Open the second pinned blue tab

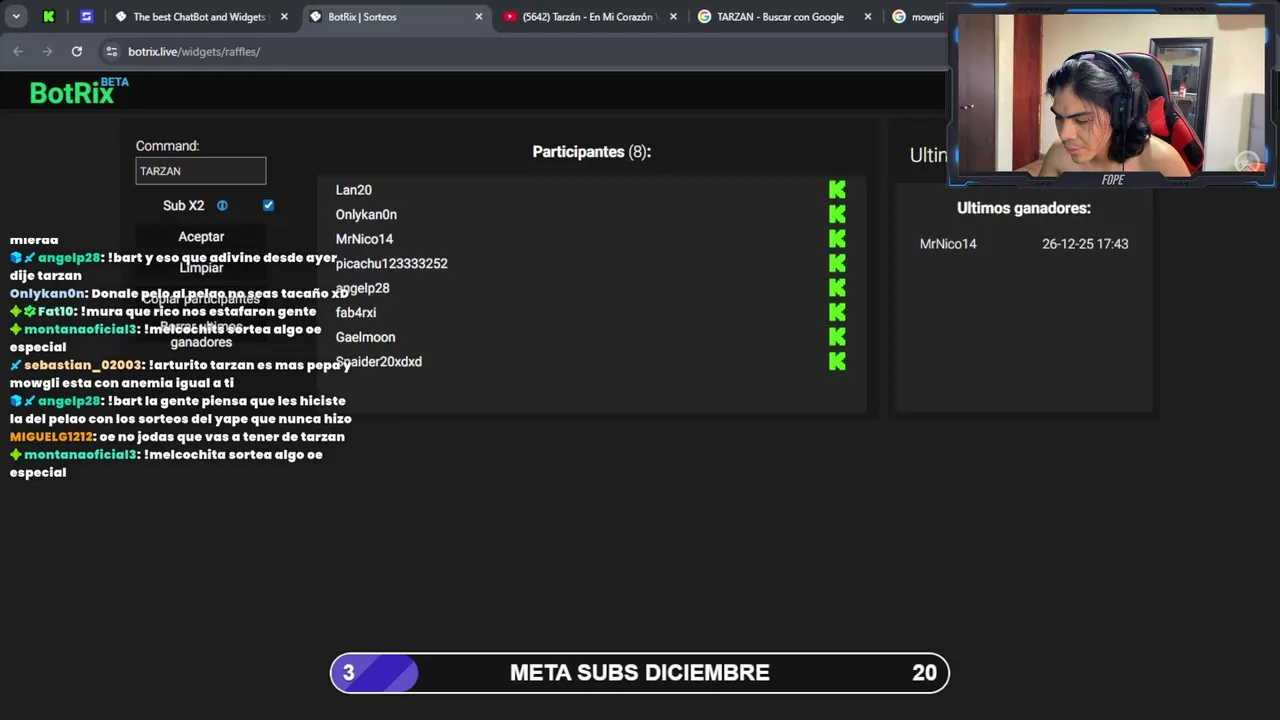click(x=86, y=16)
